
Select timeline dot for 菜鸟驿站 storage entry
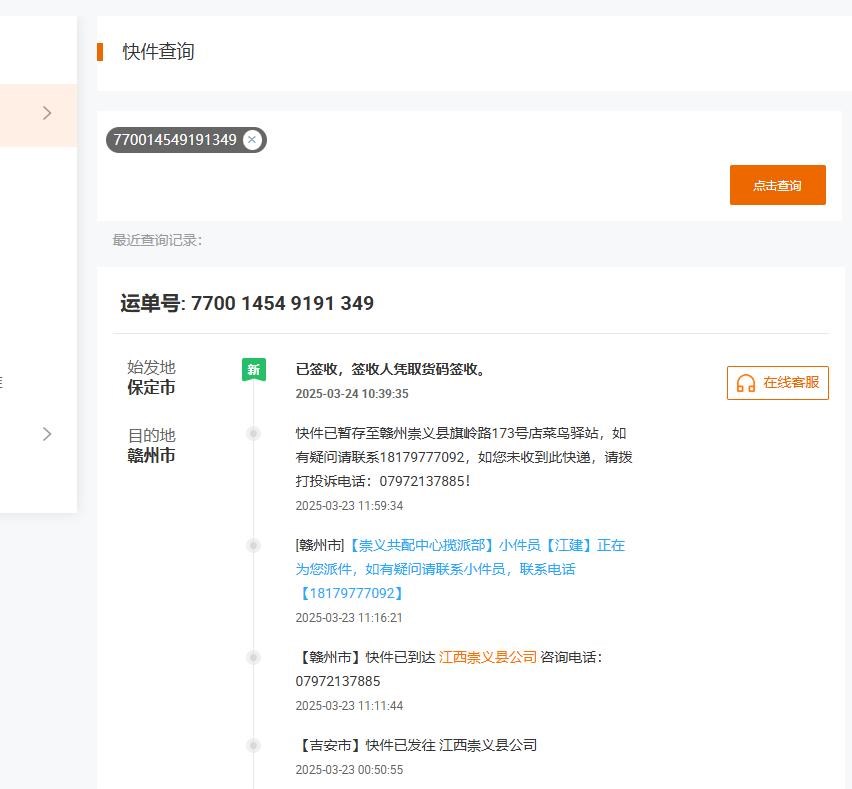click(x=253, y=433)
